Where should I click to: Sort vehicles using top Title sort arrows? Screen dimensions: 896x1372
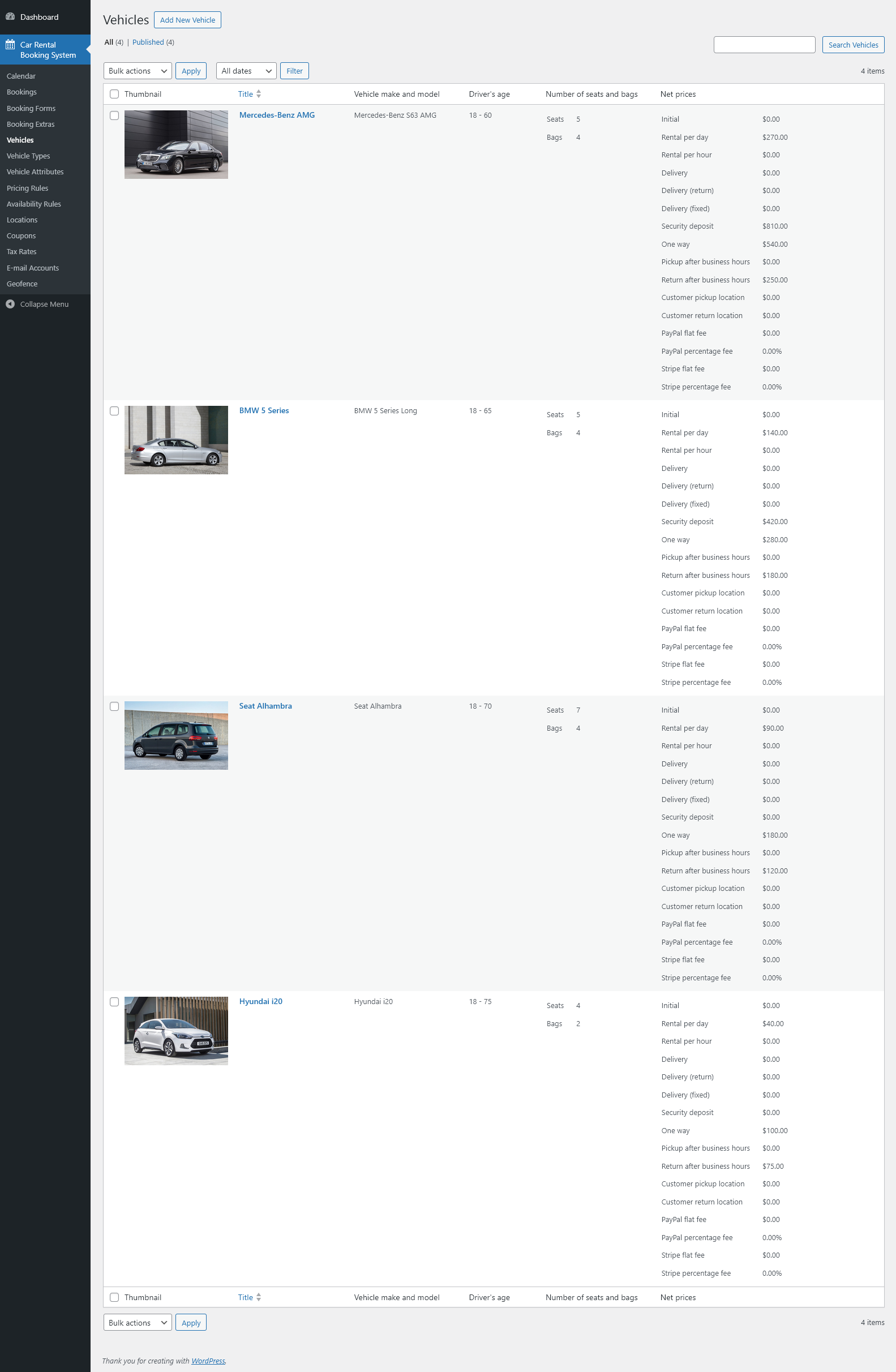click(259, 94)
